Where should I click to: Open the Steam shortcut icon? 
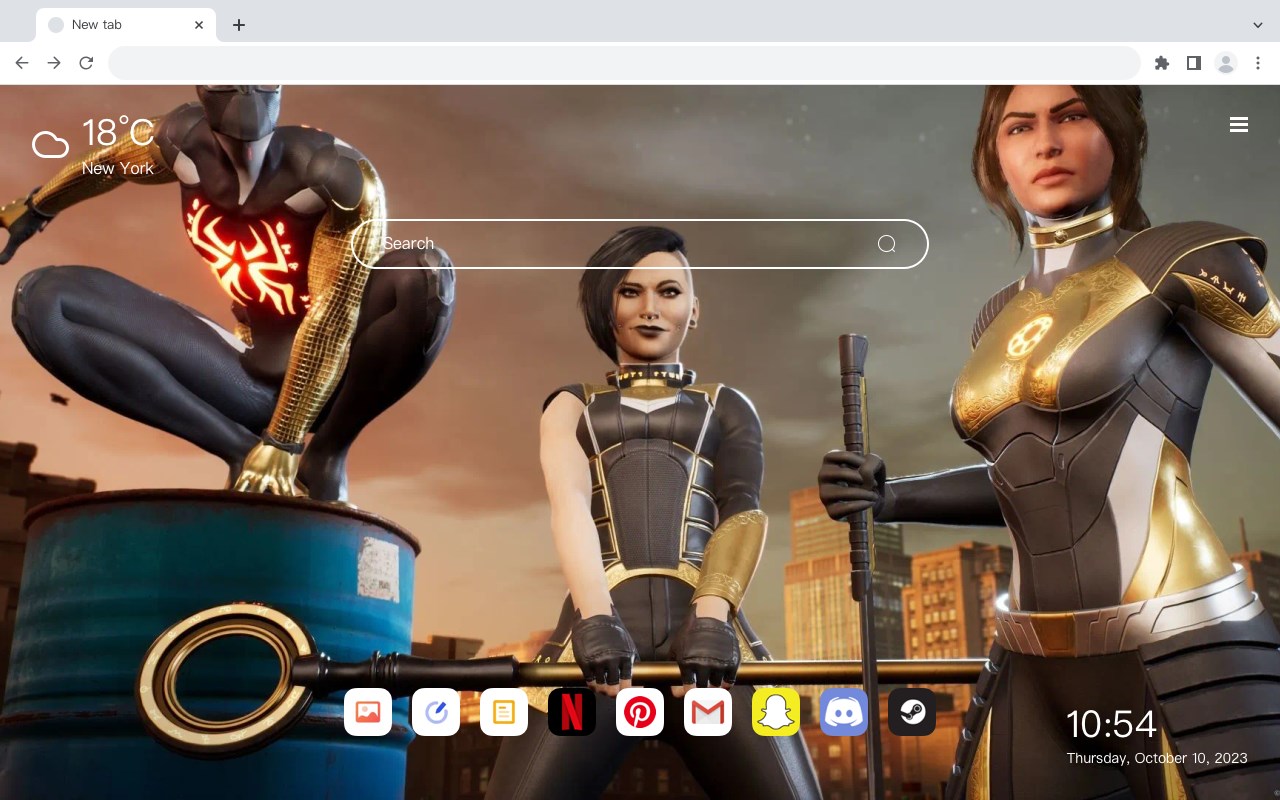click(912, 712)
